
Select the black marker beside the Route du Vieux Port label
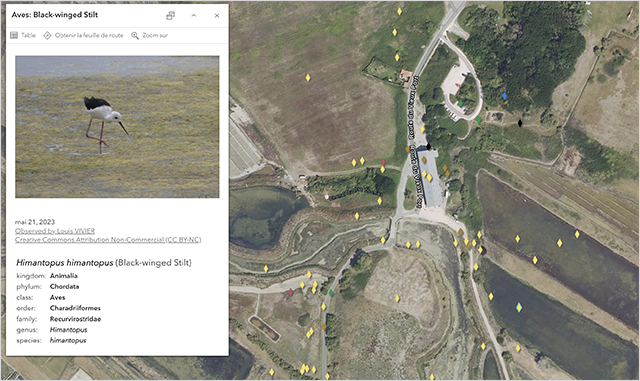coord(429,146)
